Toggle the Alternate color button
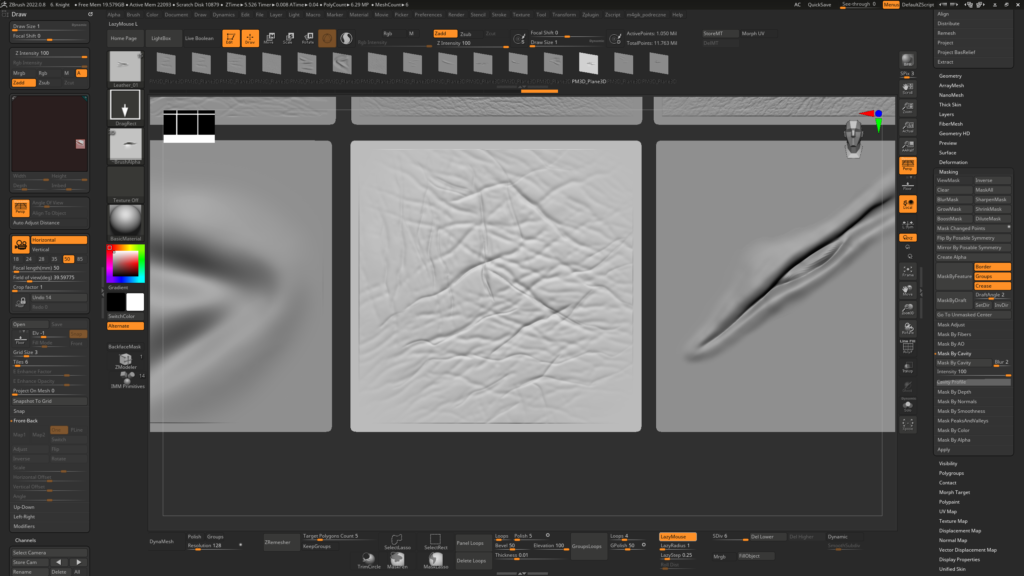The width and height of the screenshot is (1024, 576). [125, 326]
